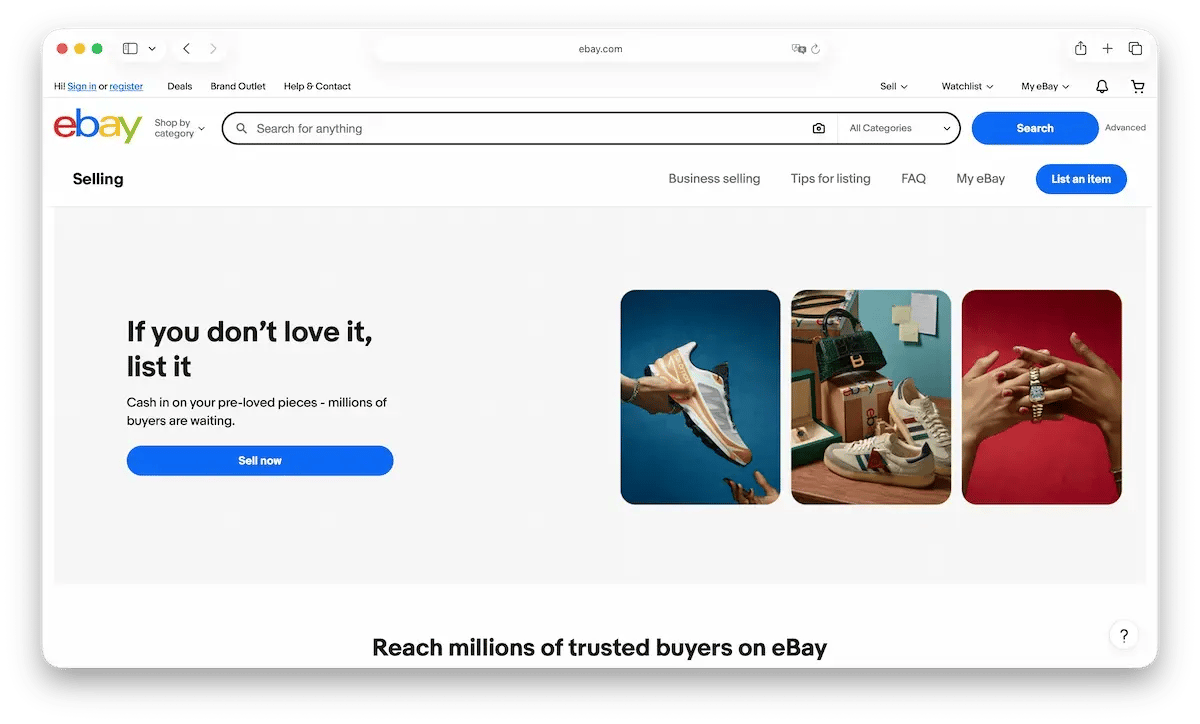This screenshot has width=1200, height=724.
Task: Click the List an item button
Action: (1081, 179)
